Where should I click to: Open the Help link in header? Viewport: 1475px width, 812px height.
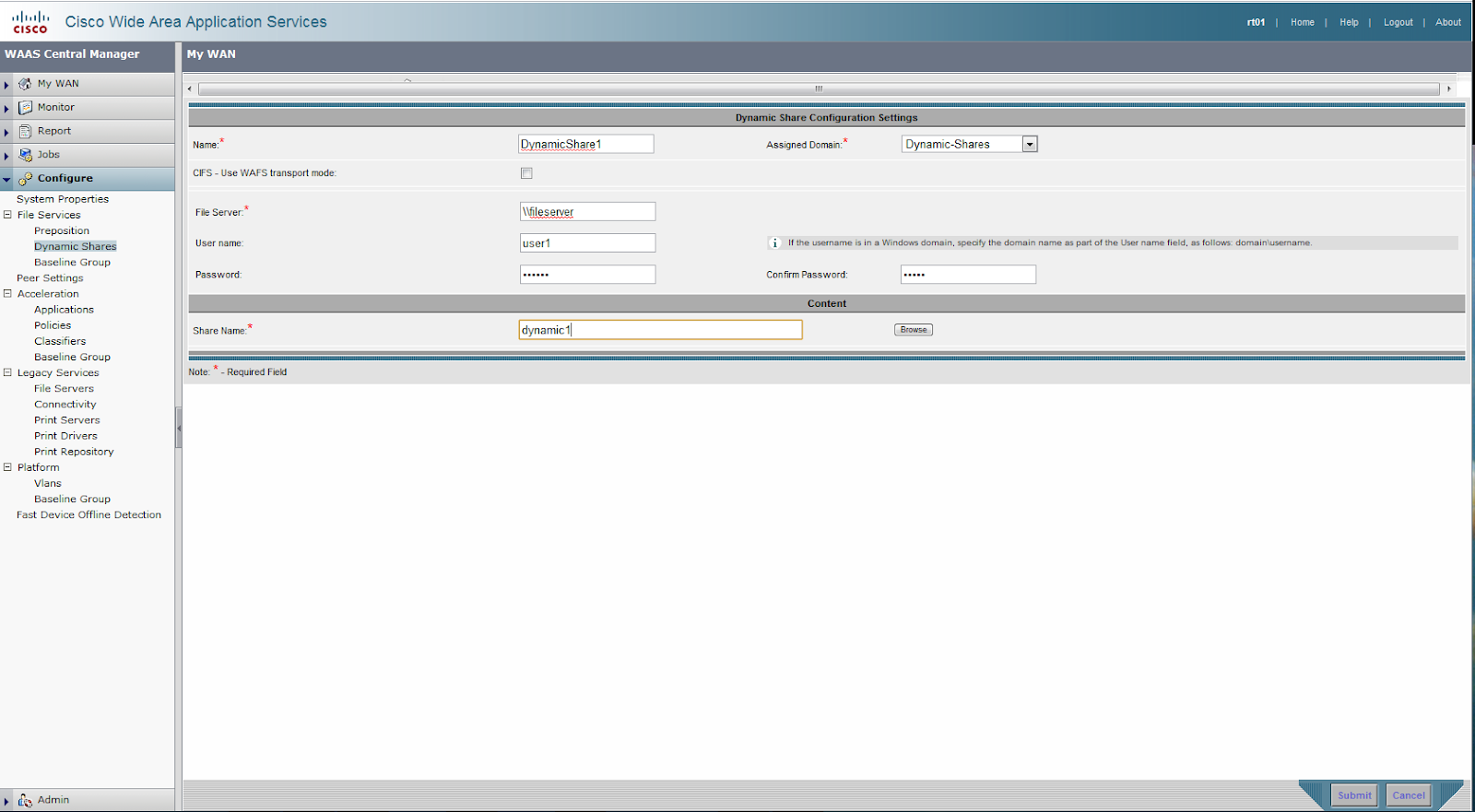(x=1349, y=22)
